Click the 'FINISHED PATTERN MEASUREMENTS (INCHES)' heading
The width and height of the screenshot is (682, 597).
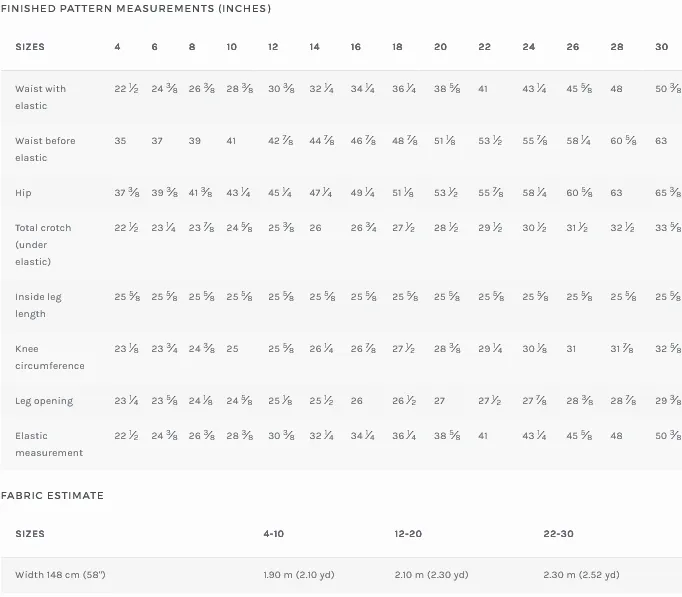click(135, 9)
